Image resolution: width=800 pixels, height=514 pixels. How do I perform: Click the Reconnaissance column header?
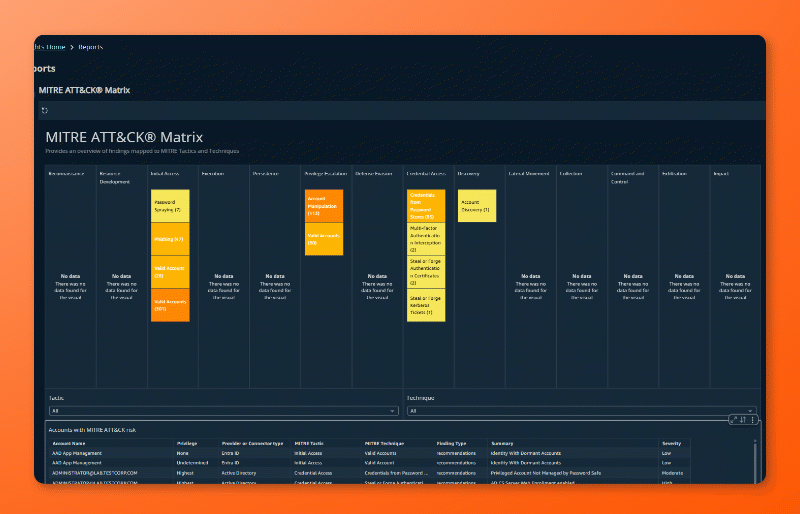[x=66, y=174]
